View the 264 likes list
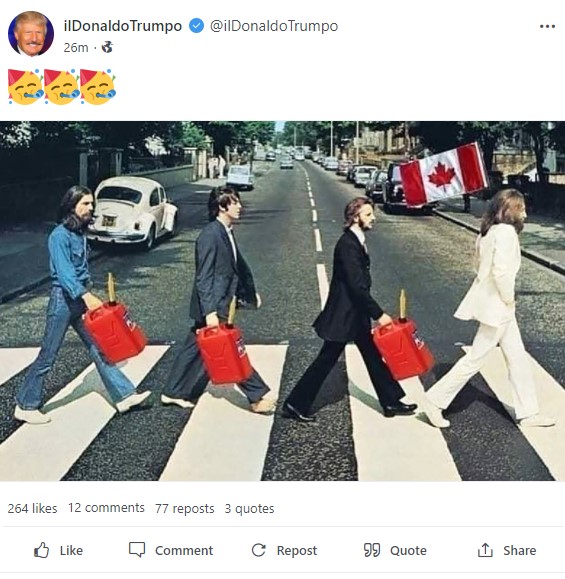This screenshot has height=579, width=565. 32,508
